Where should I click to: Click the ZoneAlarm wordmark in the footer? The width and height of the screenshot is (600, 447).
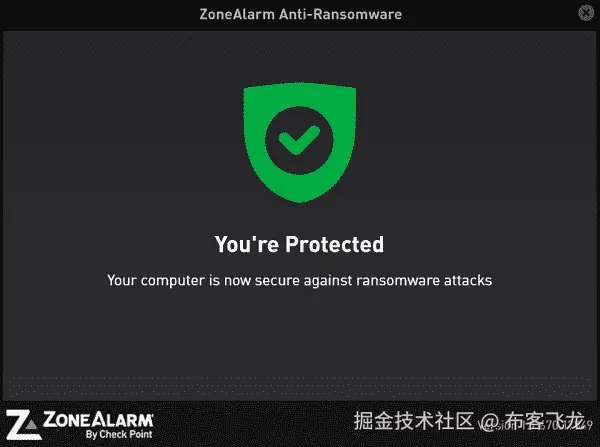tap(98, 420)
